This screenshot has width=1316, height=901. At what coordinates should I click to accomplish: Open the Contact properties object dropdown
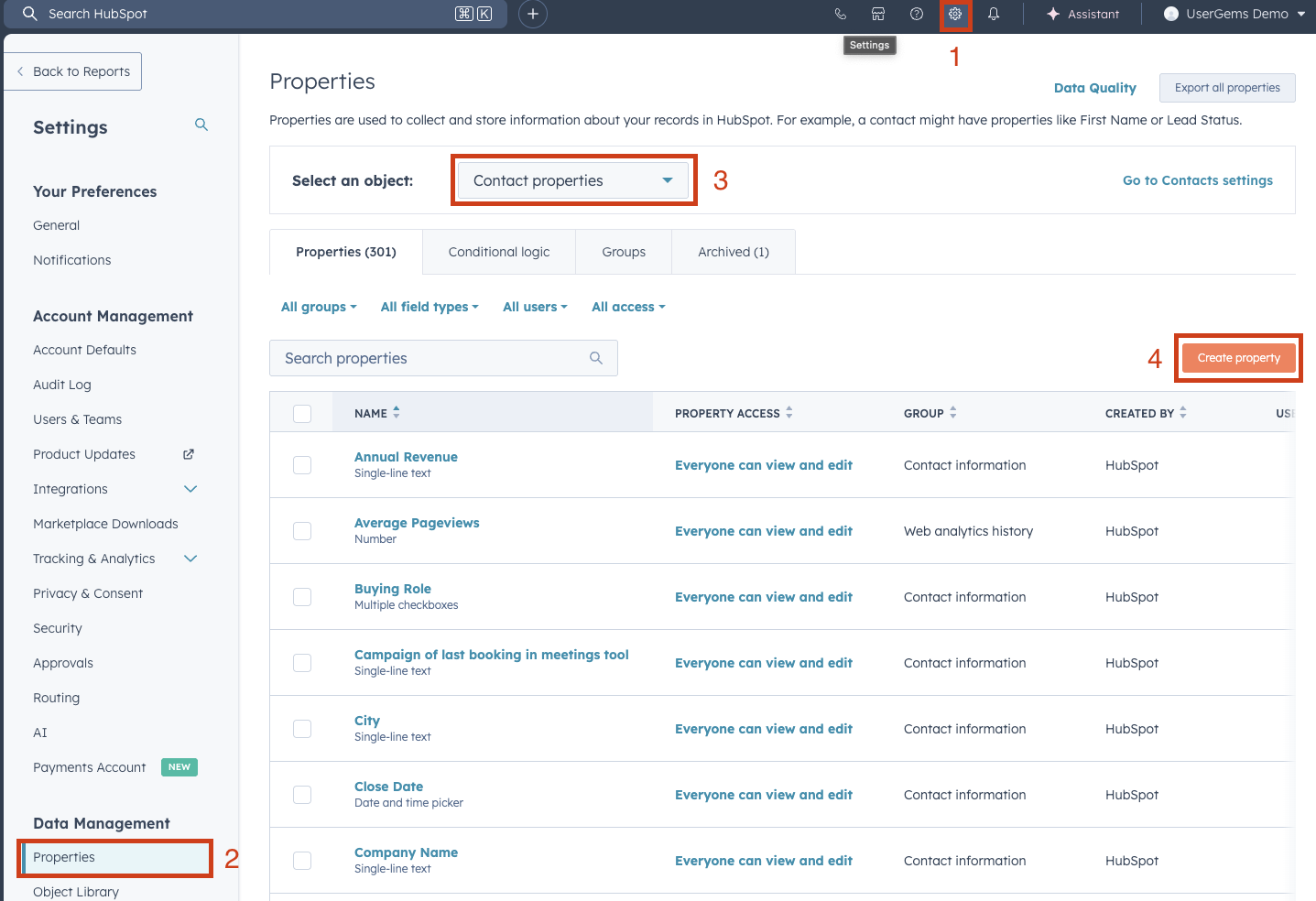(x=573, y=180)
